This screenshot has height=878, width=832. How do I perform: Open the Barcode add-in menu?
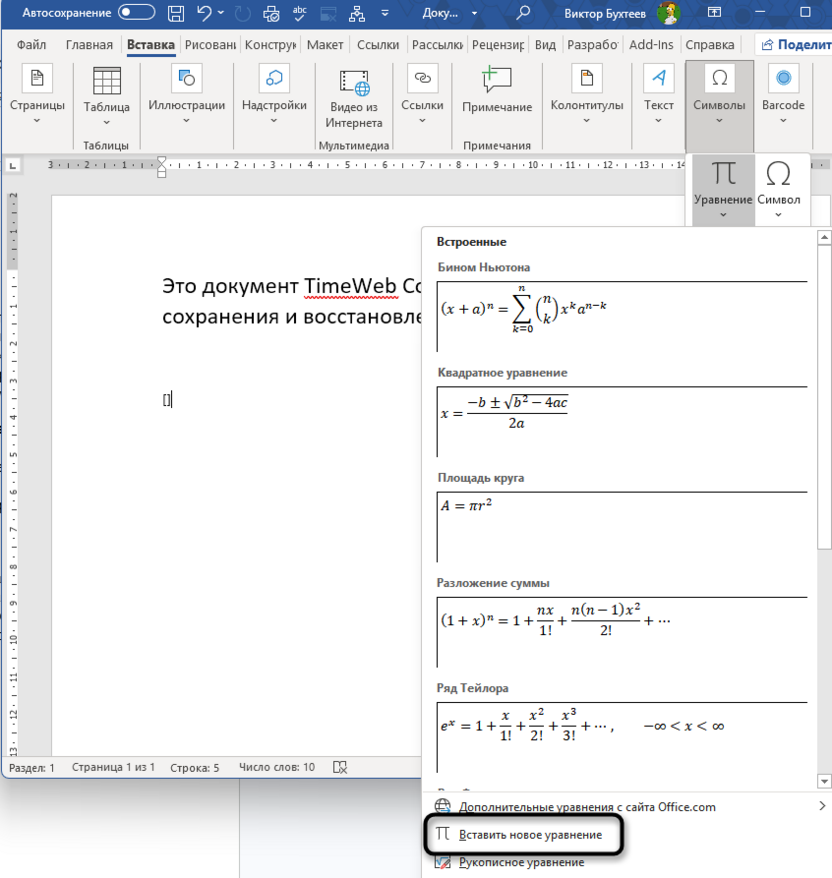[x=783, y=95]
